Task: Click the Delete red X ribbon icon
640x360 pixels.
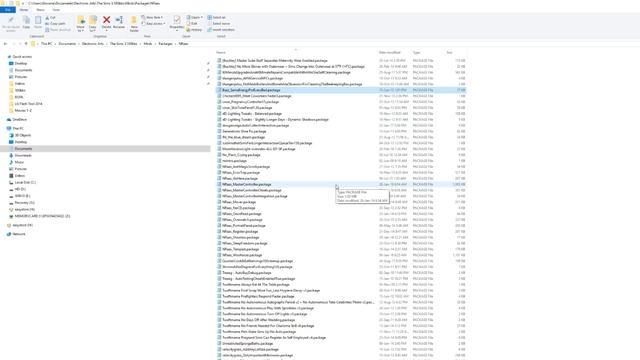Action: click(107, 20)
